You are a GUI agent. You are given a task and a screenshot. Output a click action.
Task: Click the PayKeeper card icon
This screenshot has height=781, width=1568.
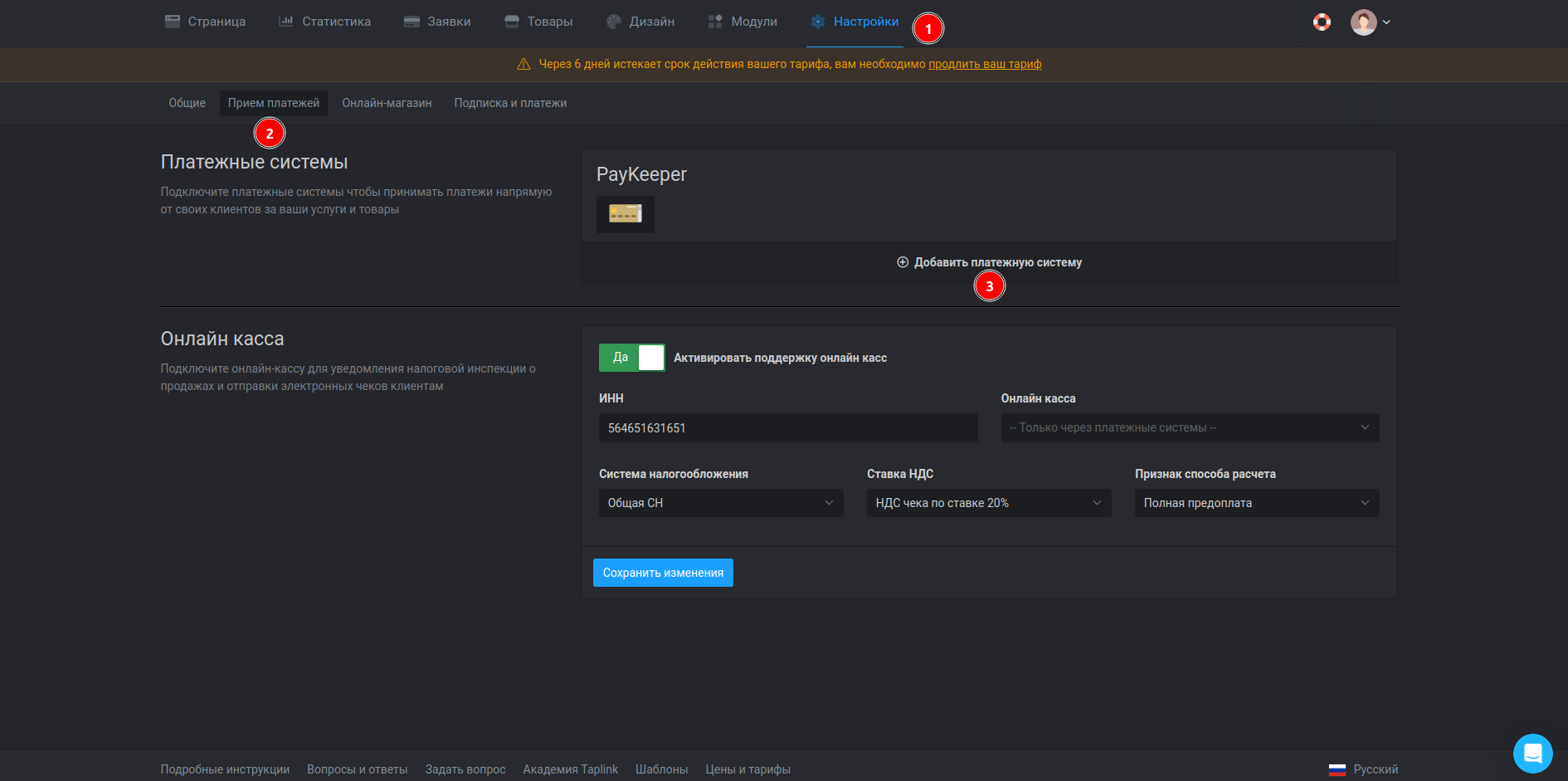pyautogui.click(x=626, y=214)
